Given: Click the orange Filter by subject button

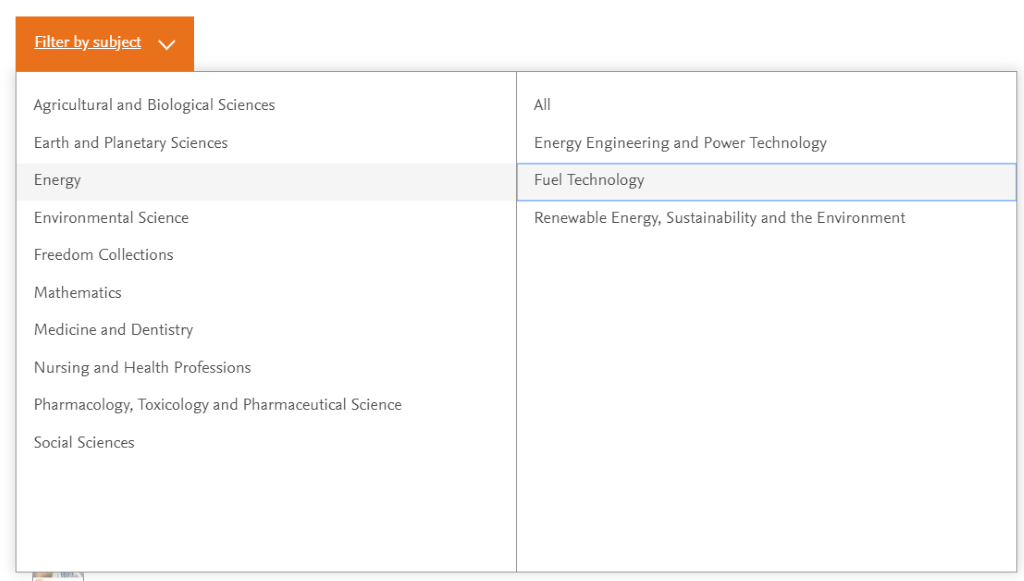Looking at the screenshot, I should pos(104,44).
